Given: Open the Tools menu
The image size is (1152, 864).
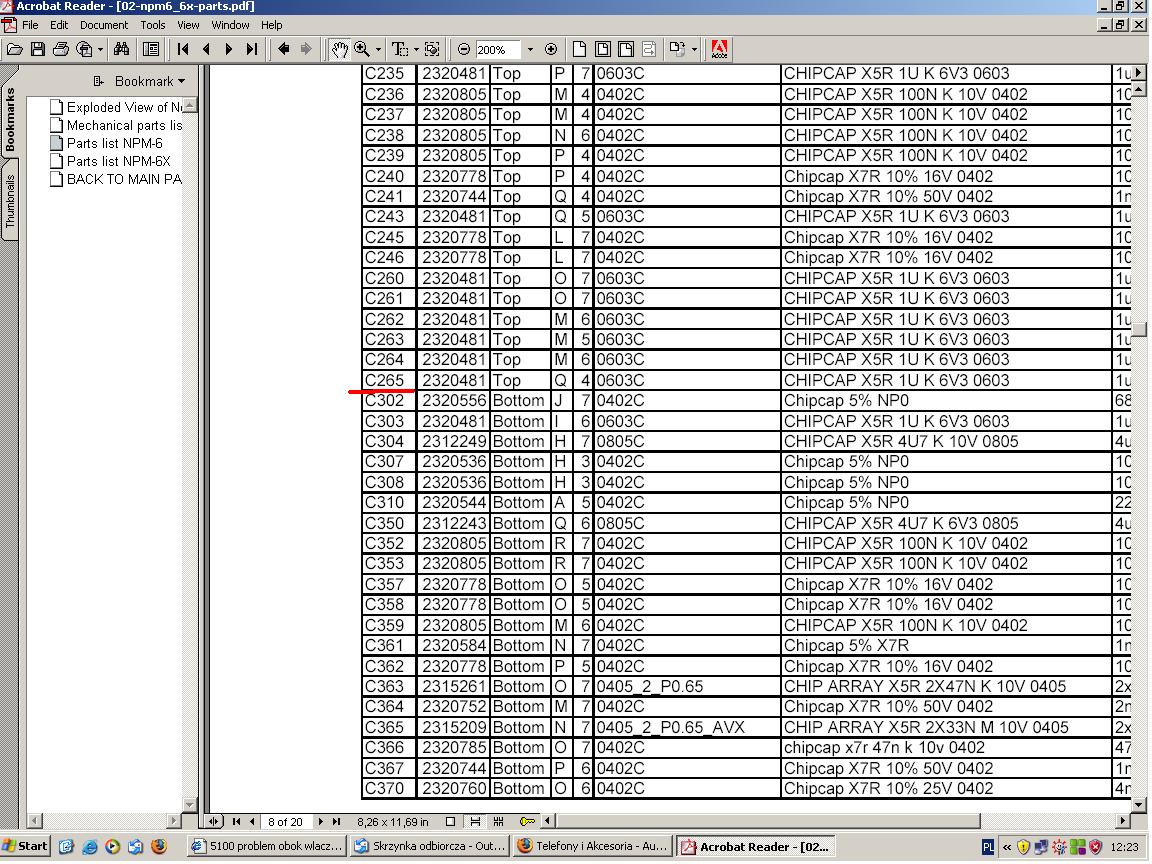Looking at the screenshot, I should coord(153,25).
